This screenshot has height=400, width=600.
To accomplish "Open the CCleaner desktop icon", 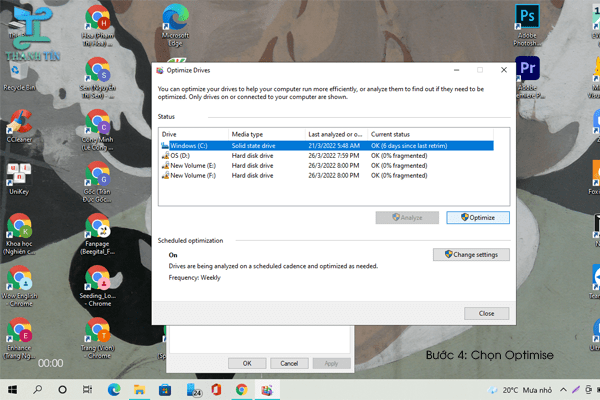I will pos(18,125).
